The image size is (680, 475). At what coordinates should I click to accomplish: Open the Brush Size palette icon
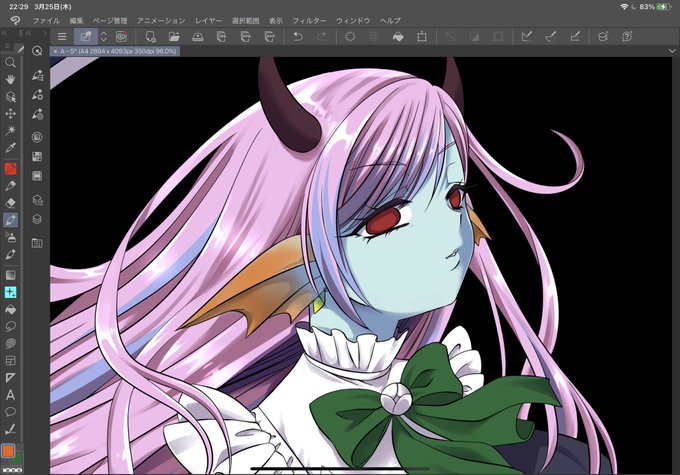pyautogui.click(x=37, y=114)
